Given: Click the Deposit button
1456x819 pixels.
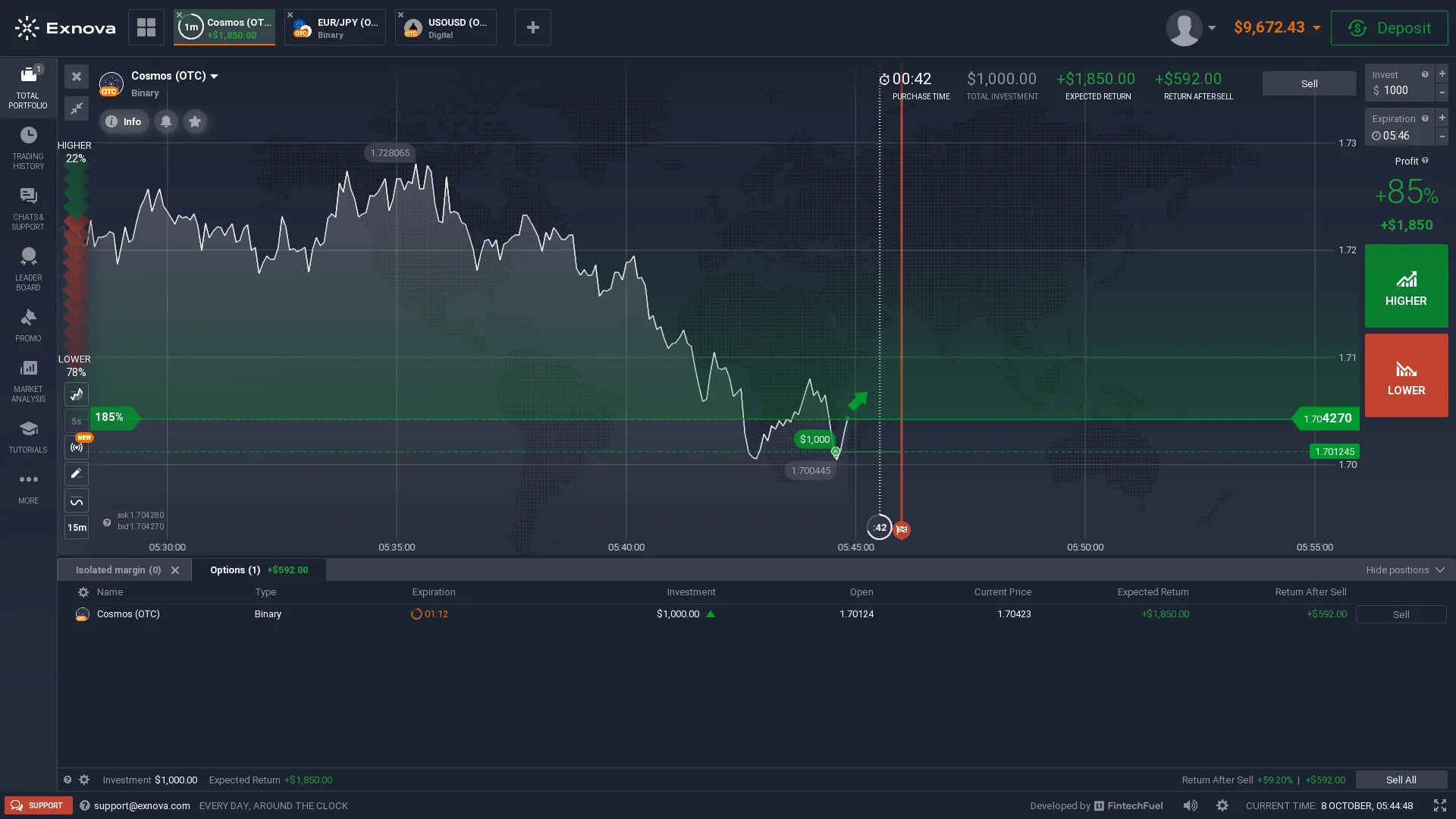Looking at the screenshot, I should [x=1389, y=28].
